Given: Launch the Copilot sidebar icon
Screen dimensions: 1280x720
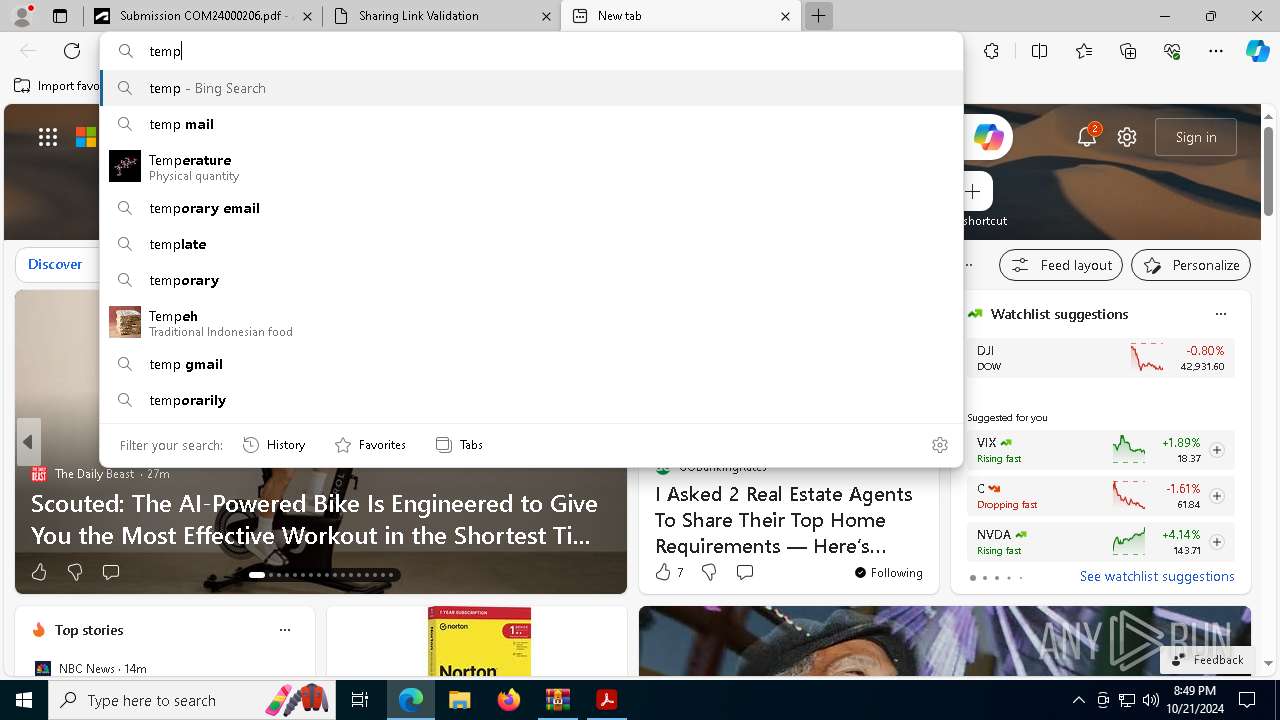Looking at the screenshot, I should point(1257,51).
